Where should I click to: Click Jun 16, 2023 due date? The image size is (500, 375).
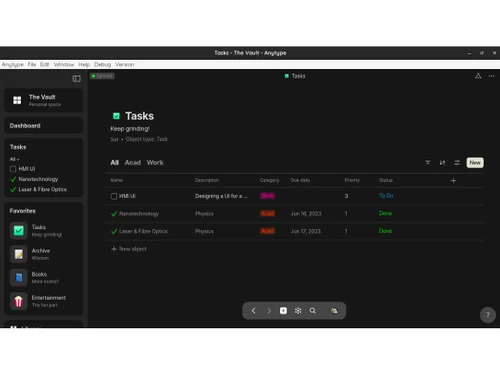(306, 214)
